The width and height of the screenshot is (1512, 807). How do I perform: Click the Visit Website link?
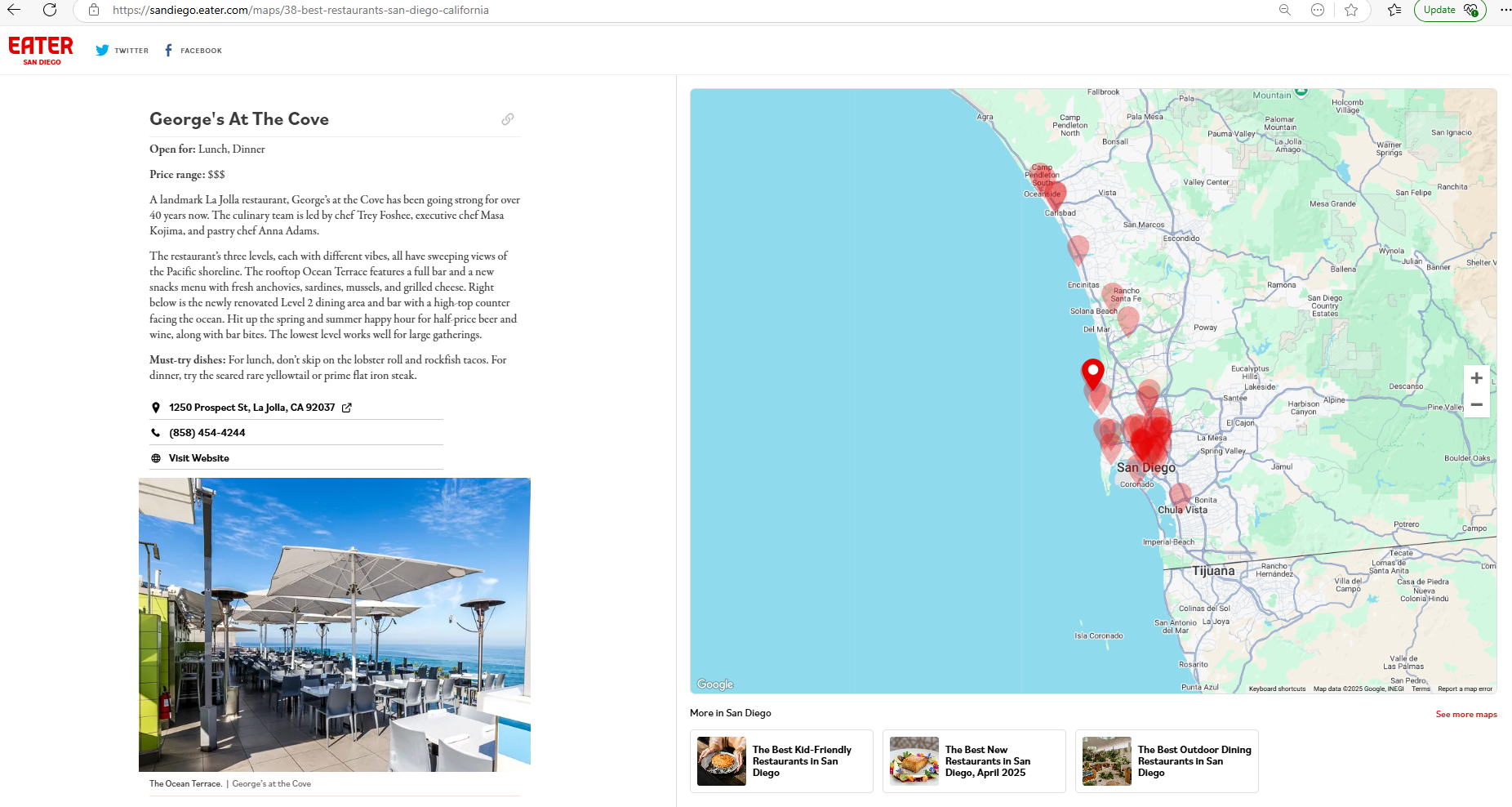coord(199,458)
